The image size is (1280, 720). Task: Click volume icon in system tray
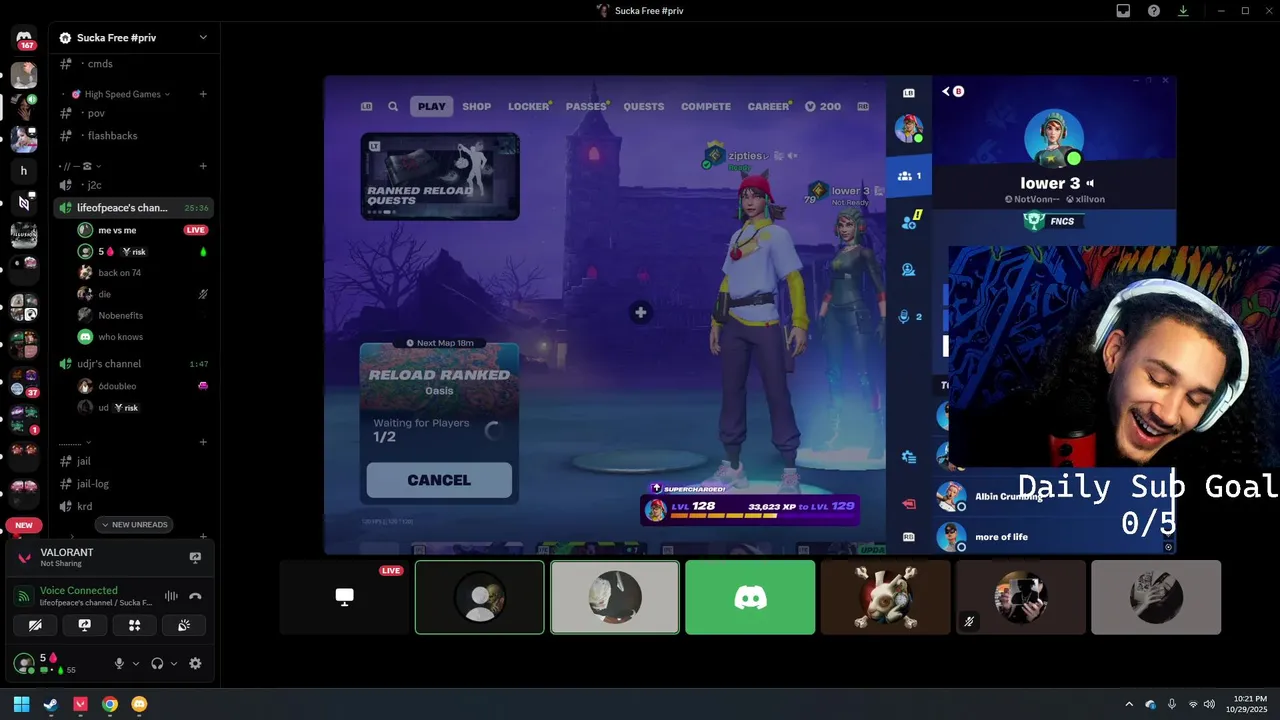click(1209, 704)
